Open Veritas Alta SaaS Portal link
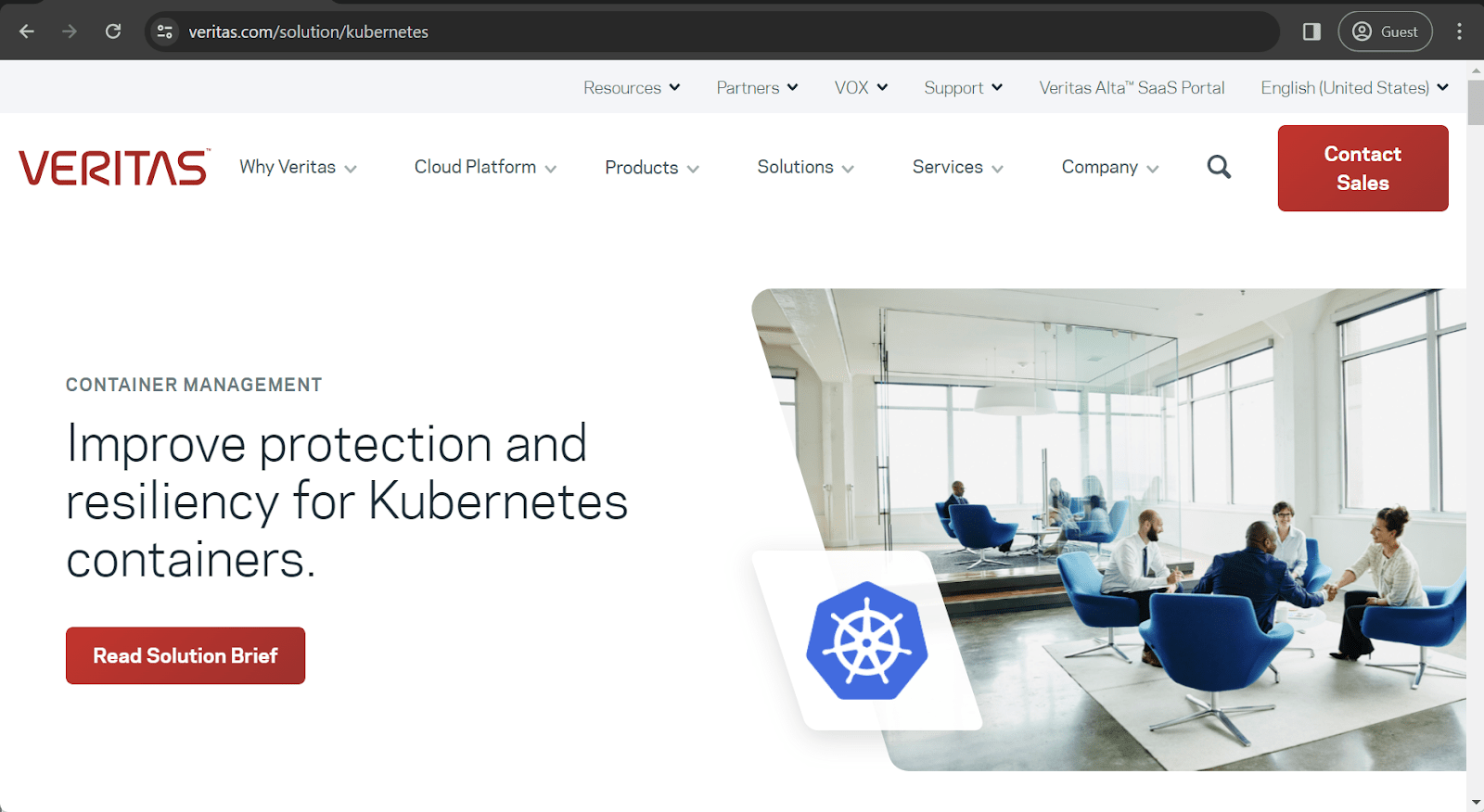 tap(1132, 87)
